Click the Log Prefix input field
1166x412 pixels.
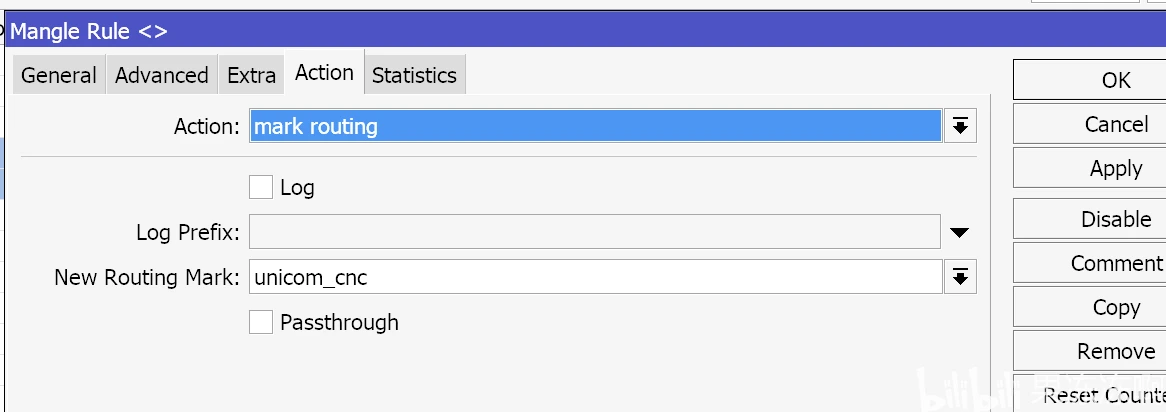tap(594, 233)
